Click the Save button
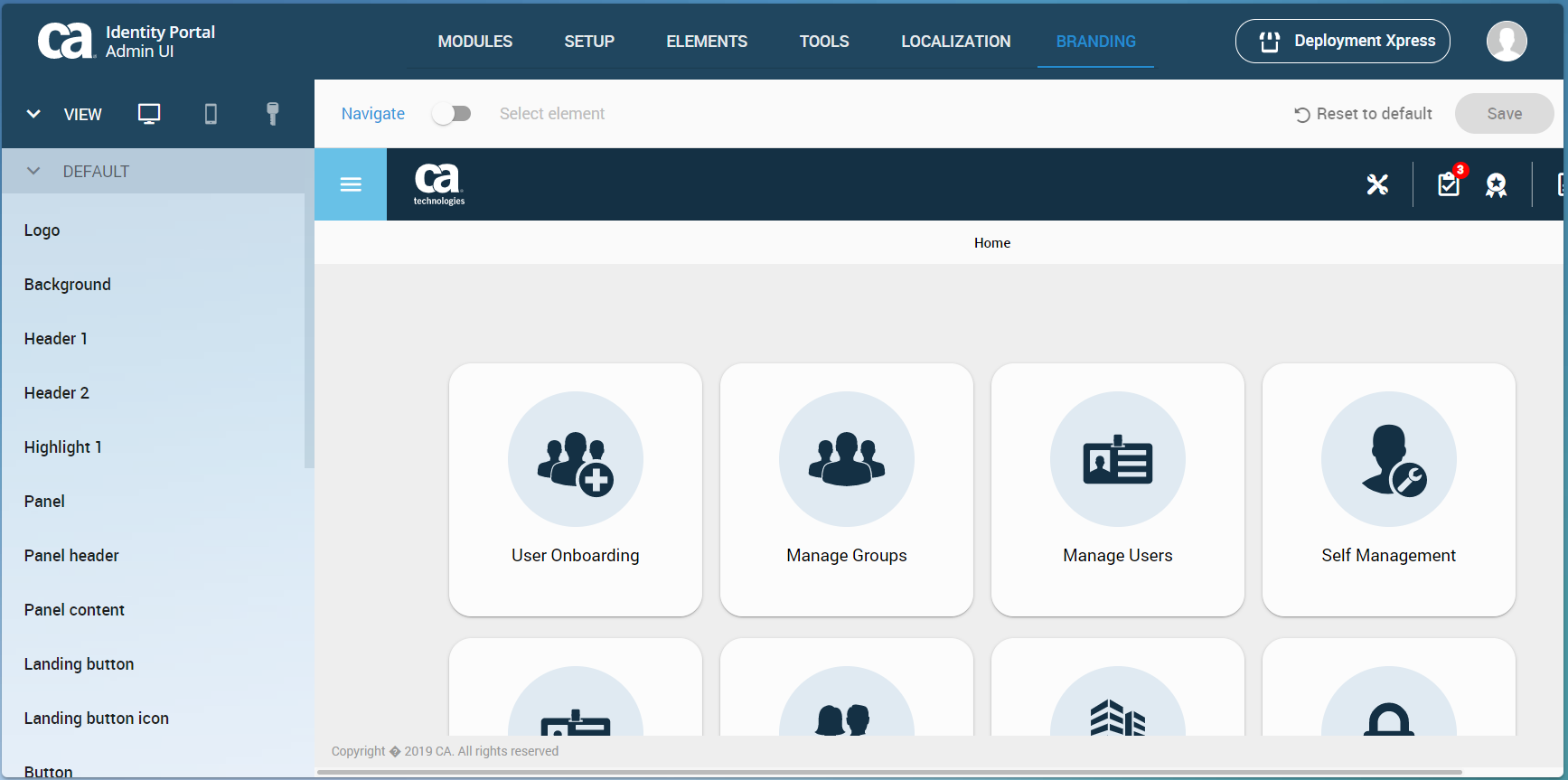Image resolution: width=1568 pixels, height=780 pixels. tap(1505, 114)
